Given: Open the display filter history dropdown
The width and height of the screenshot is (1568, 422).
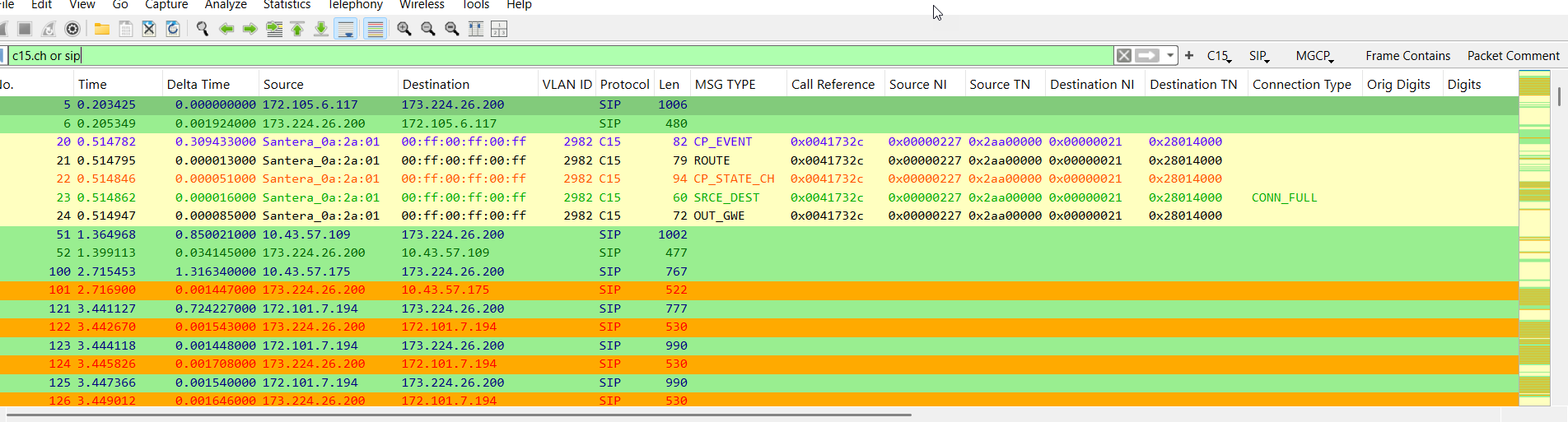Looking at the screenshot, I should (1169, 56).
